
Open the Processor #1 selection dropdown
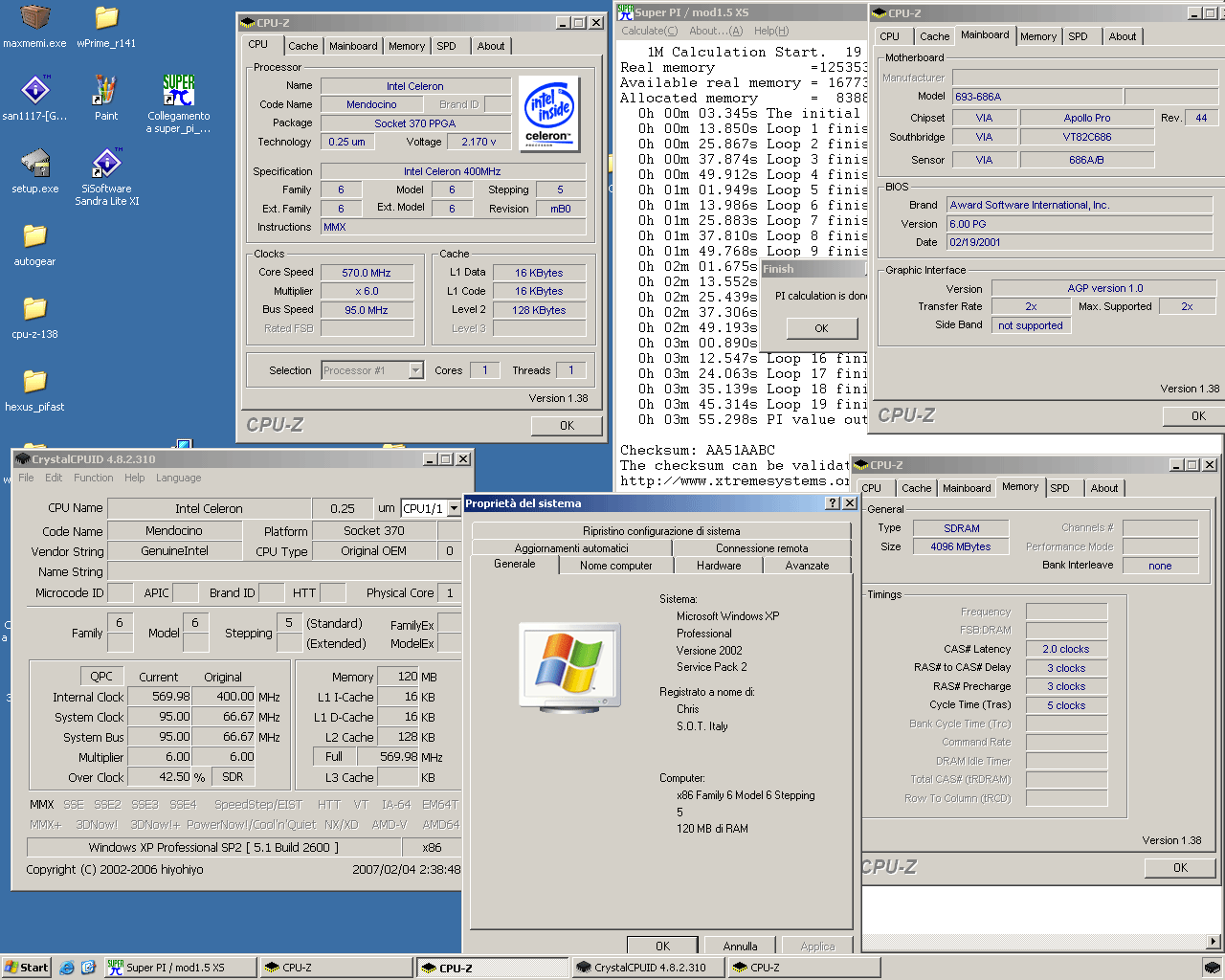click(x=415, y=370)
